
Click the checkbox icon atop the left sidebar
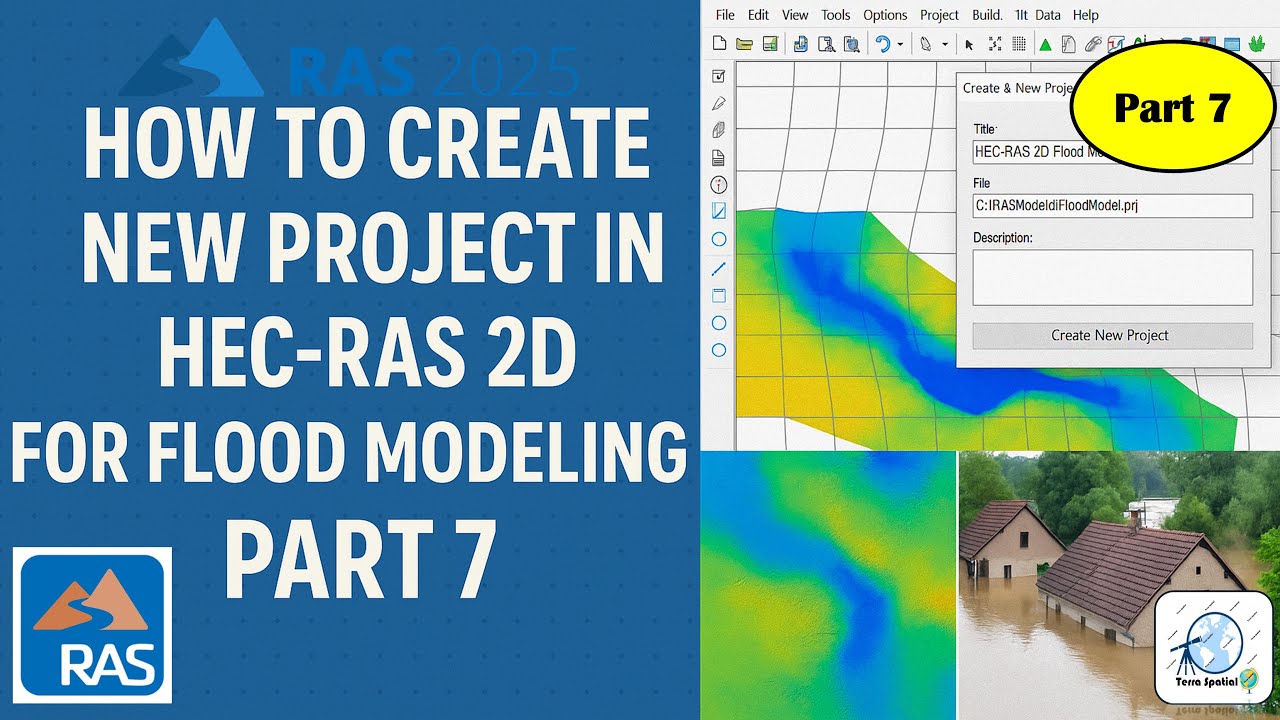coord(718,77)
